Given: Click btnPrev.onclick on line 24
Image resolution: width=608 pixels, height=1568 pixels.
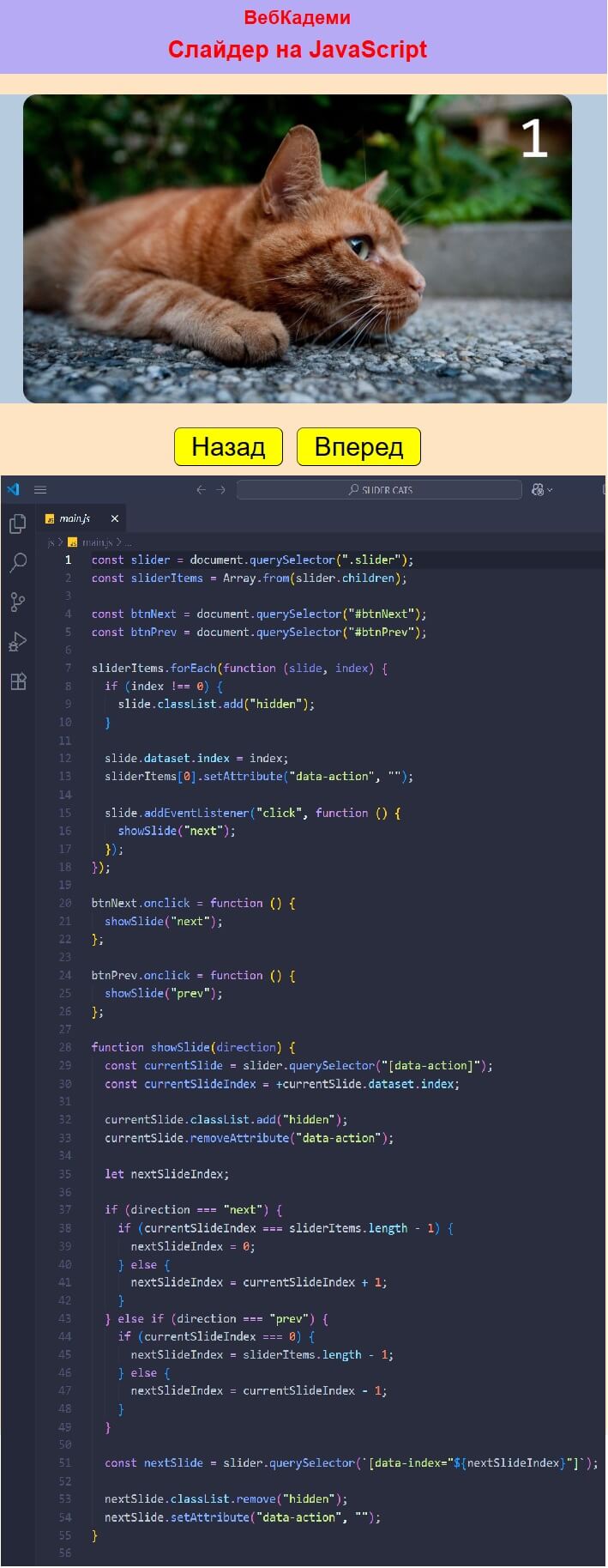Looking at the screenshot, I should (141, 975).
